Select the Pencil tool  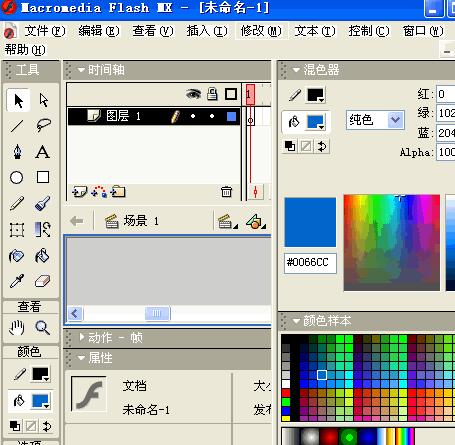17,203
